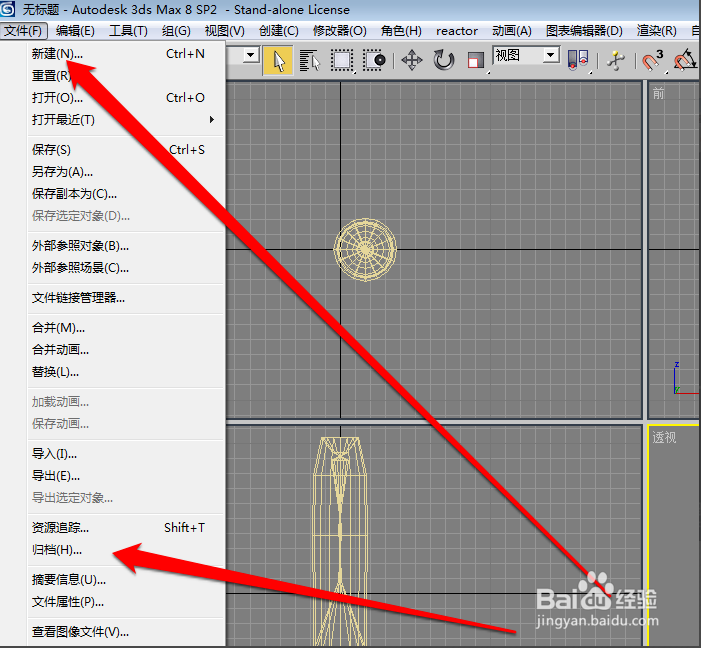The image size is (701, 648).
Task: Click the 透视 viewport label
Action: point(664,437)
